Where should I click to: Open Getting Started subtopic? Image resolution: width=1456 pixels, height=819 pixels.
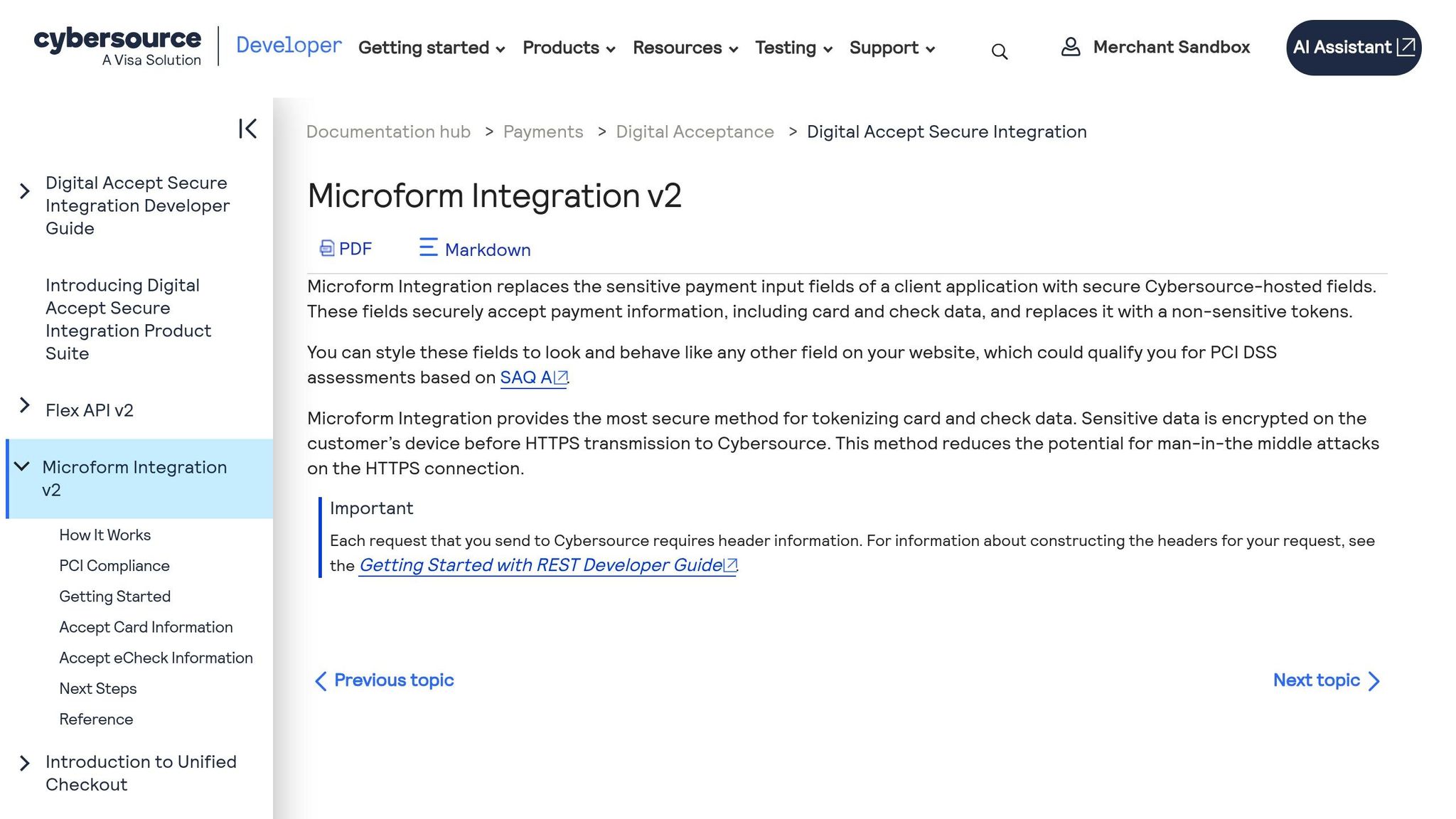[115, 596]
